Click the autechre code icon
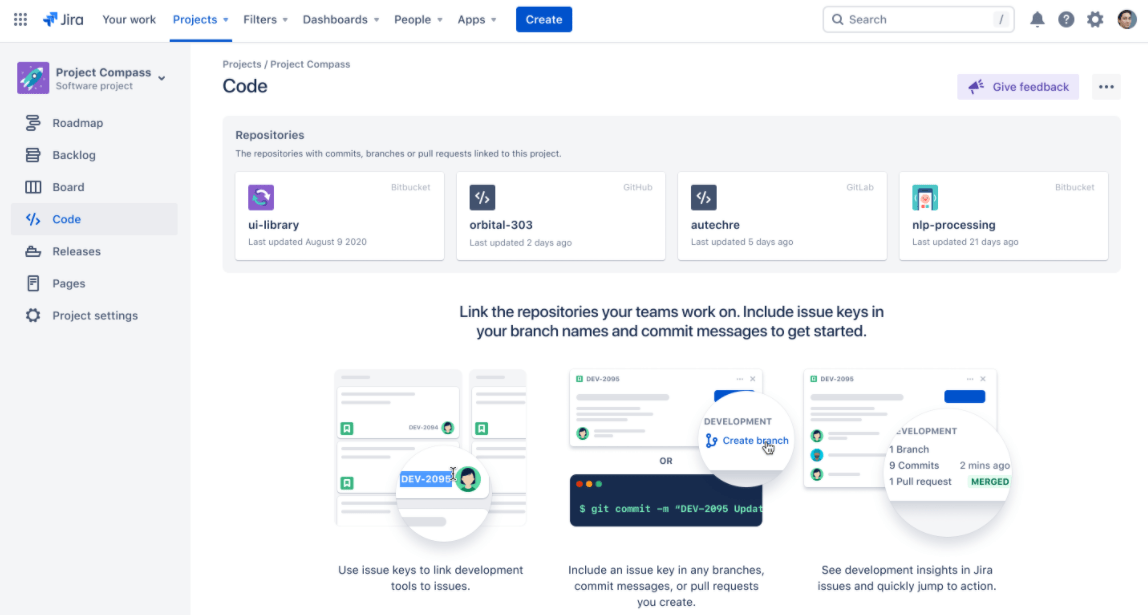This screenshot has width=1148, height=615. 704,198
